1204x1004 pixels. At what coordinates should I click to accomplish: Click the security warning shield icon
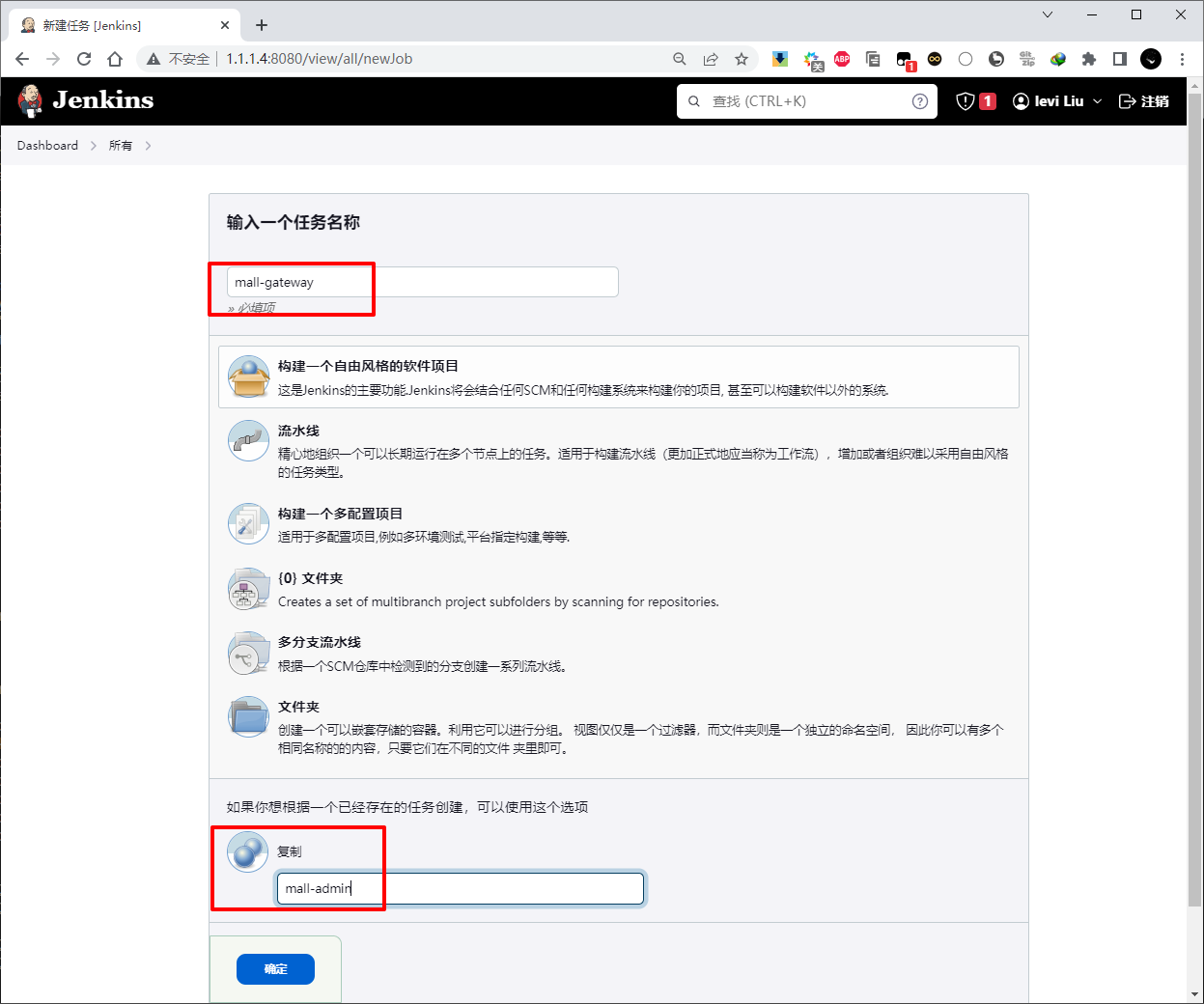pos(965,101)
